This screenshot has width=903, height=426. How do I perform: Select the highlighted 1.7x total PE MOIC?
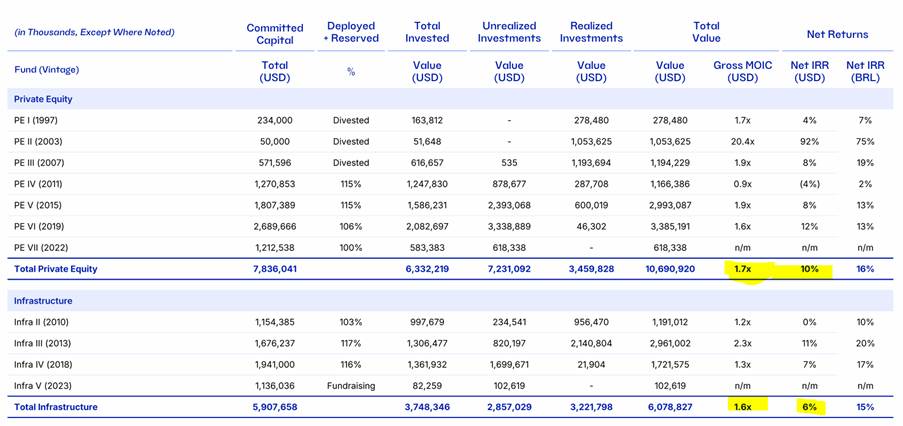click(742, 269)
